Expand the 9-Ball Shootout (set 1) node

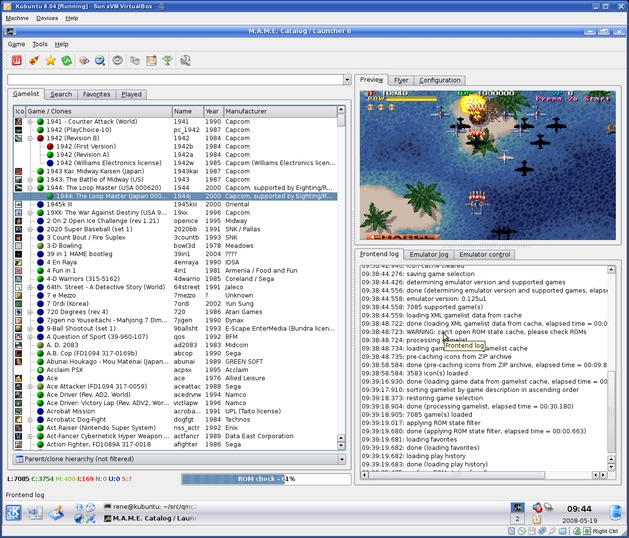30,328
